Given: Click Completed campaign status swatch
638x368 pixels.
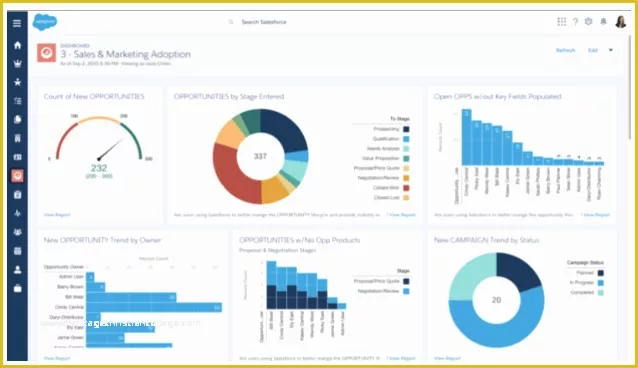Looking at the screenshot, I should [x=601, y=293].
